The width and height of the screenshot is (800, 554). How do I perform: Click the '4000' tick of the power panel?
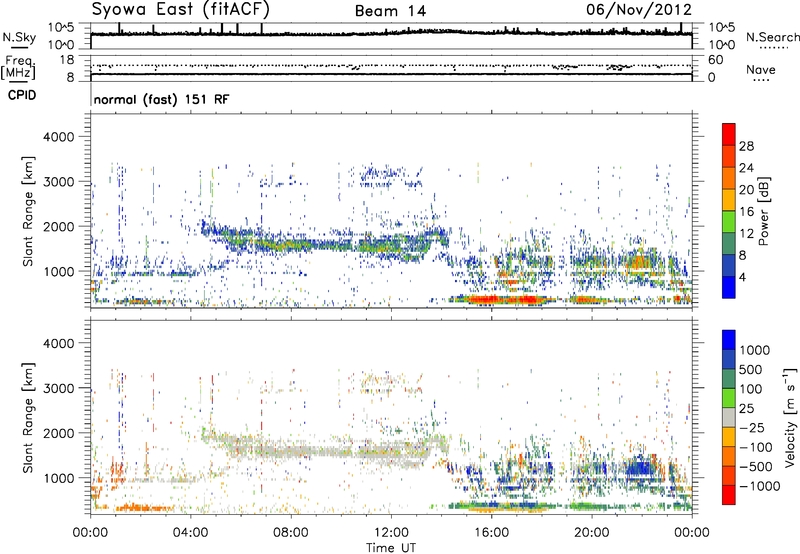coord(58,137)
